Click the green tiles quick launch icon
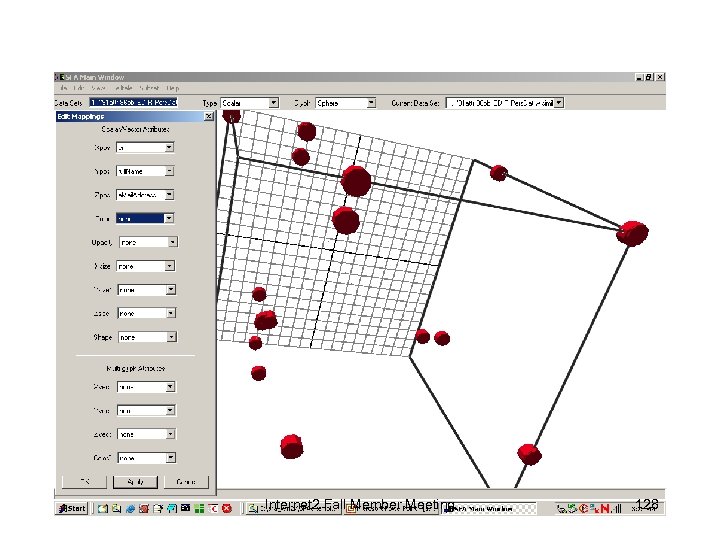720x540 pixels. (199, 508)
